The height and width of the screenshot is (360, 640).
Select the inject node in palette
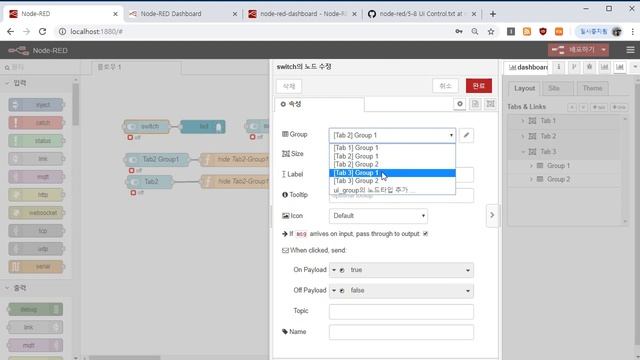[36, 105]
